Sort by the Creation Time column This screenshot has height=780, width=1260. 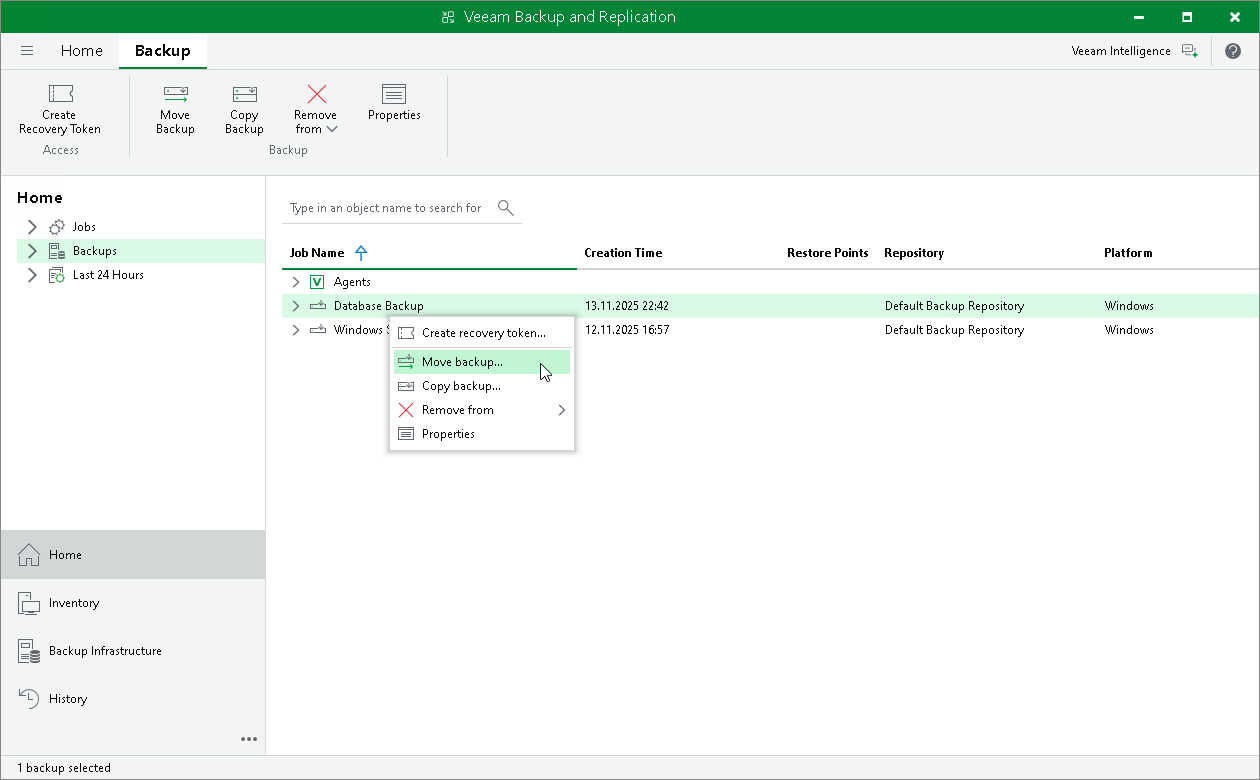pyautogui.click(x=623, y=253)
